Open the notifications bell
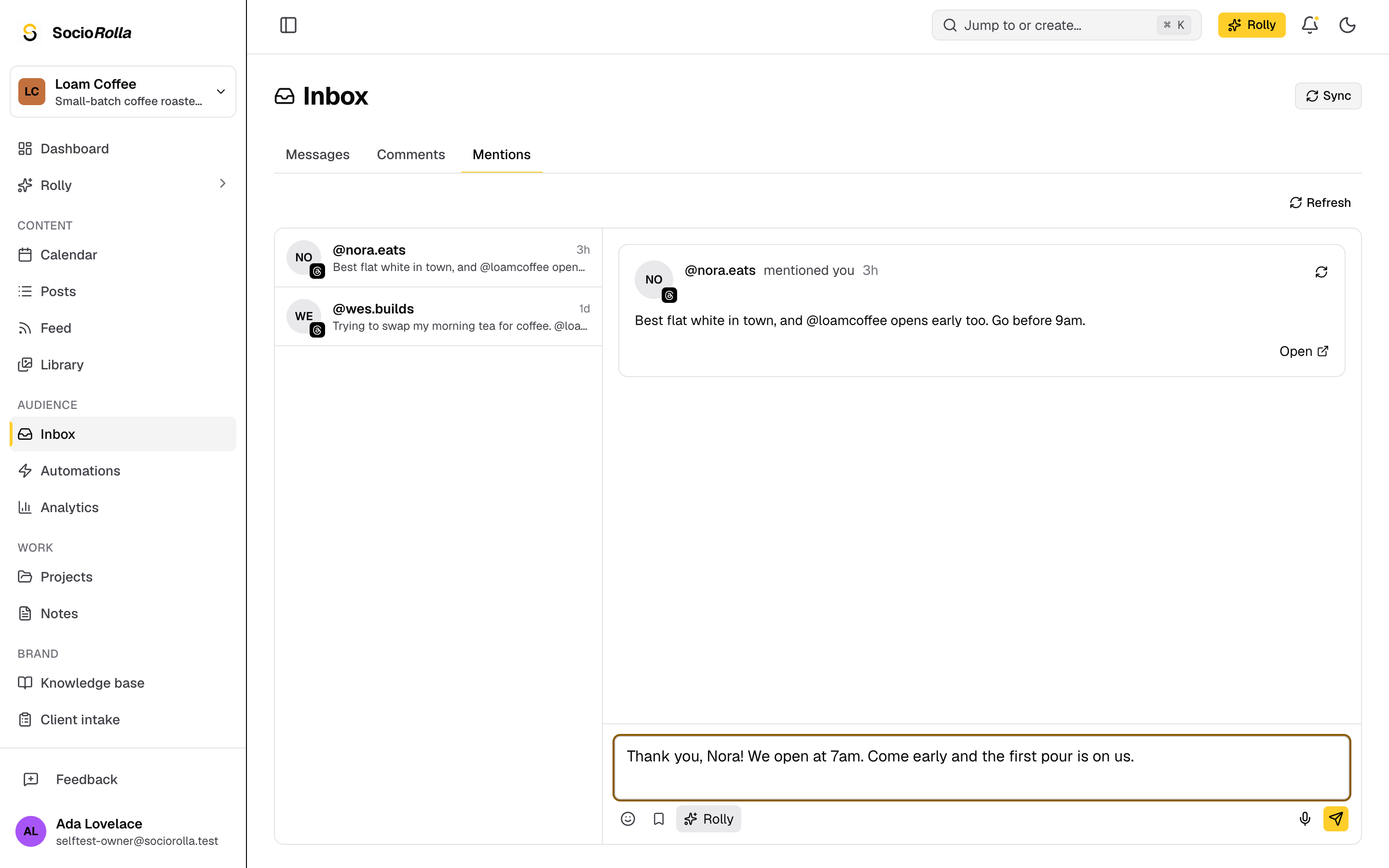 [1310, 25]
